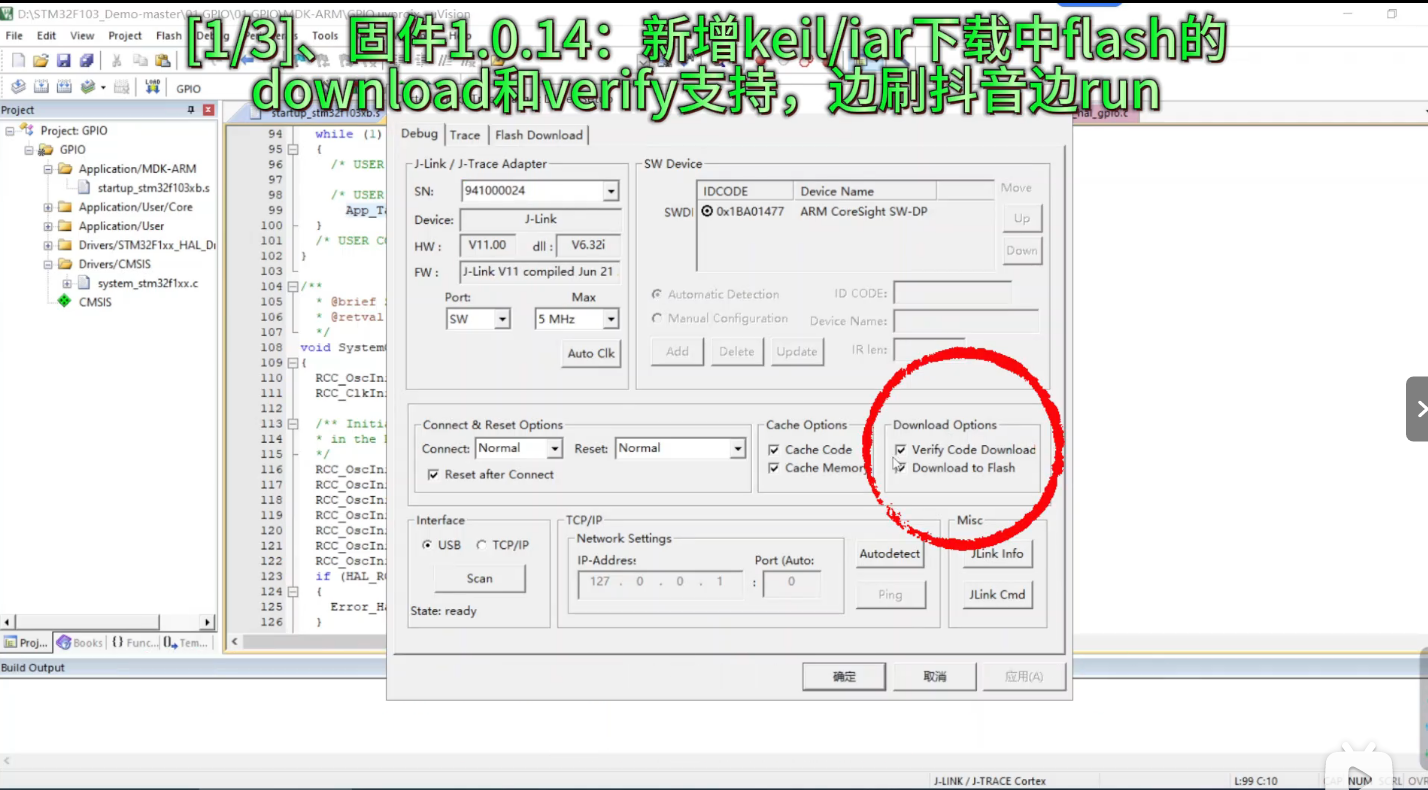Select the Debug tab in dialog
Screen dimensions: 1428x790
coord(420,134)
